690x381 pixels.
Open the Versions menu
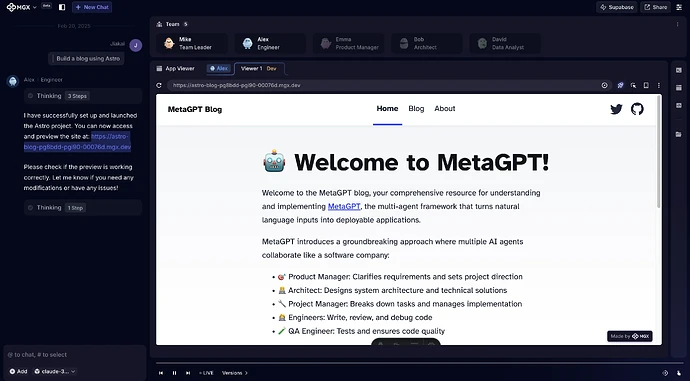click(x=235, y=373)
